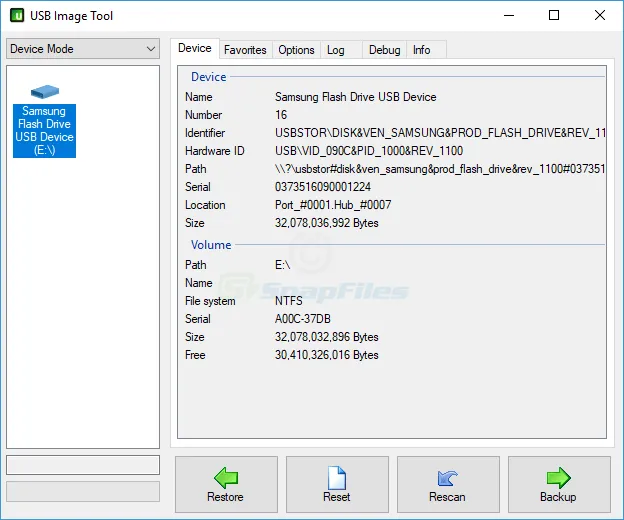
Task: Click the File system field label
Action: point(210,301)
